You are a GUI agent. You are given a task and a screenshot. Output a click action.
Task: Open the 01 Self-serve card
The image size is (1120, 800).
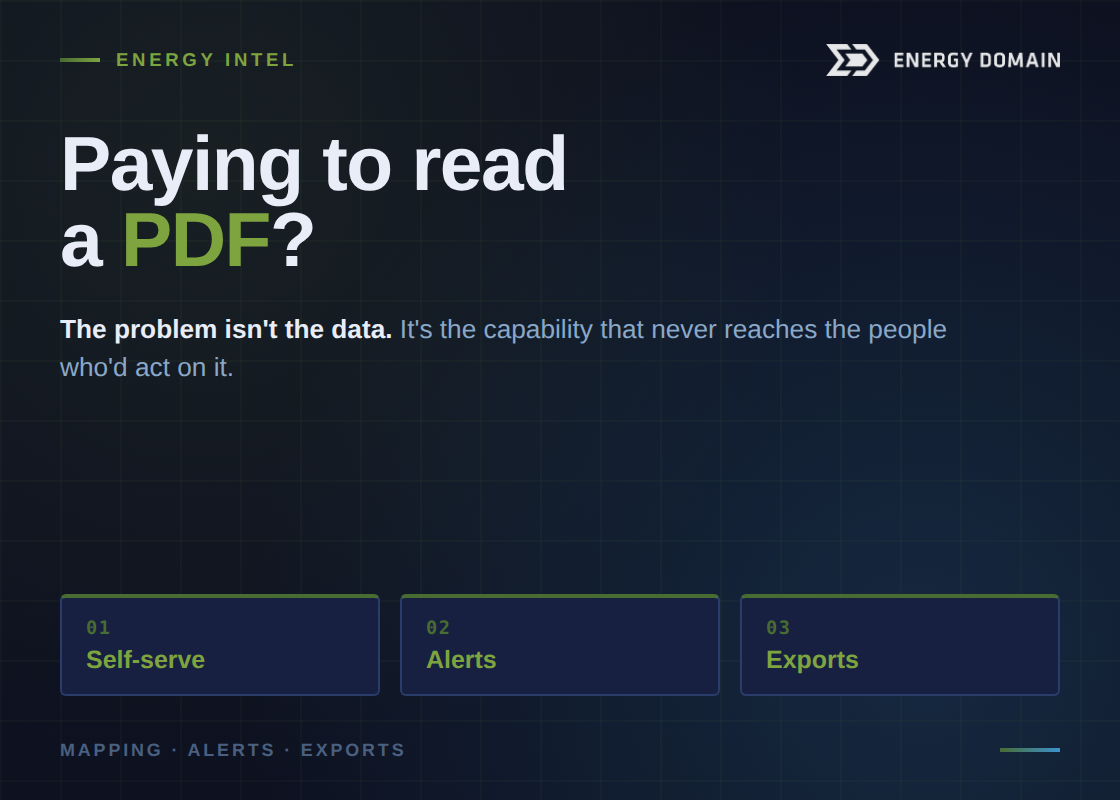pos(220,645)
